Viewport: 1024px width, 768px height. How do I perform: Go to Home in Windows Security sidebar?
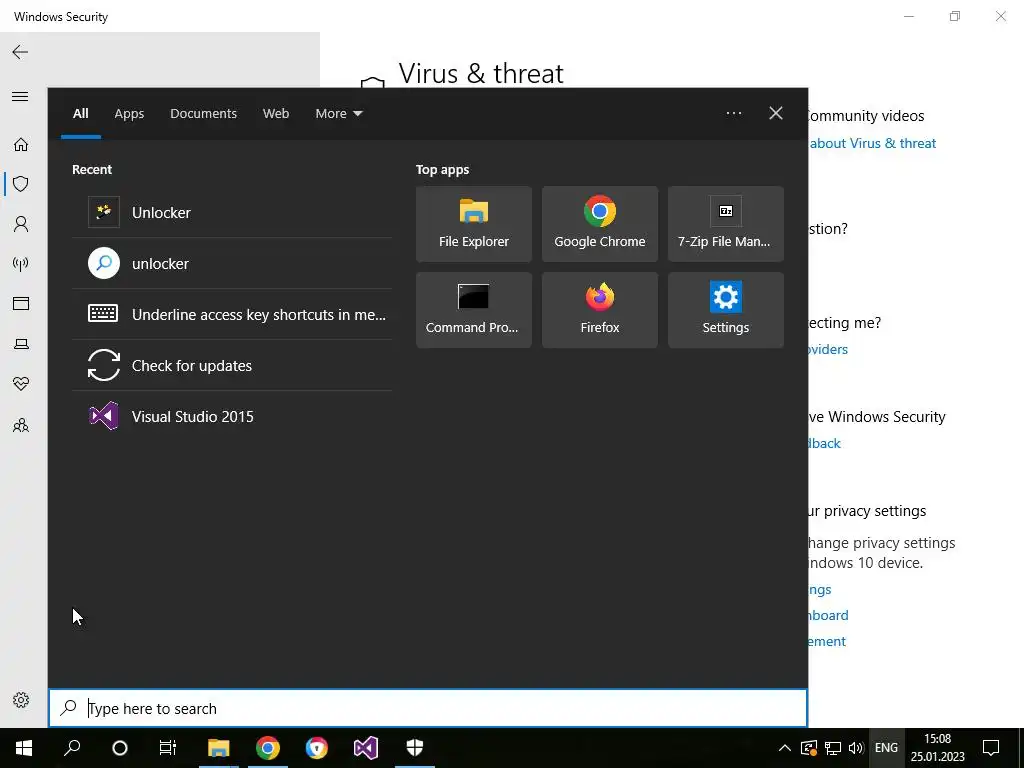(x=21, y=144)
